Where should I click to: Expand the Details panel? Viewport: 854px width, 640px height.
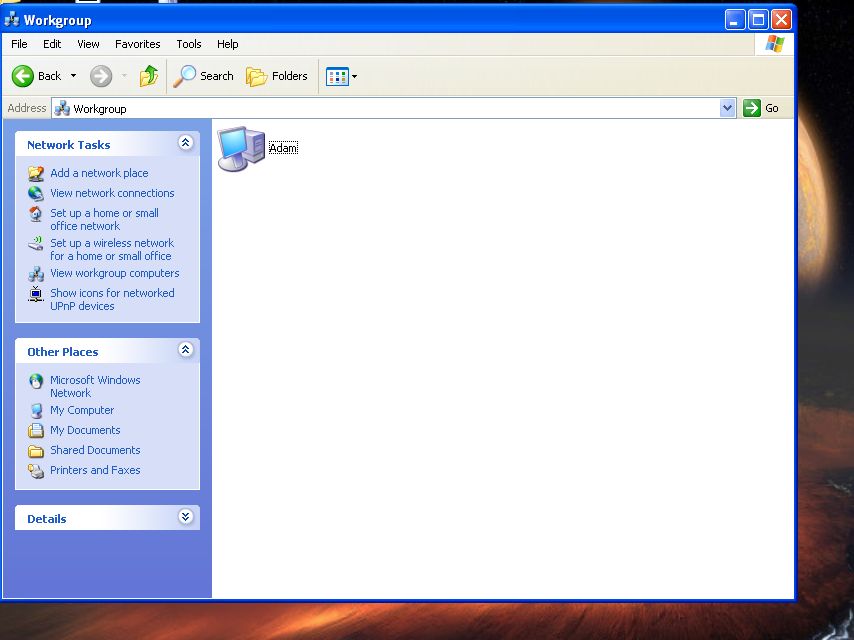click(x=185, y=516)
